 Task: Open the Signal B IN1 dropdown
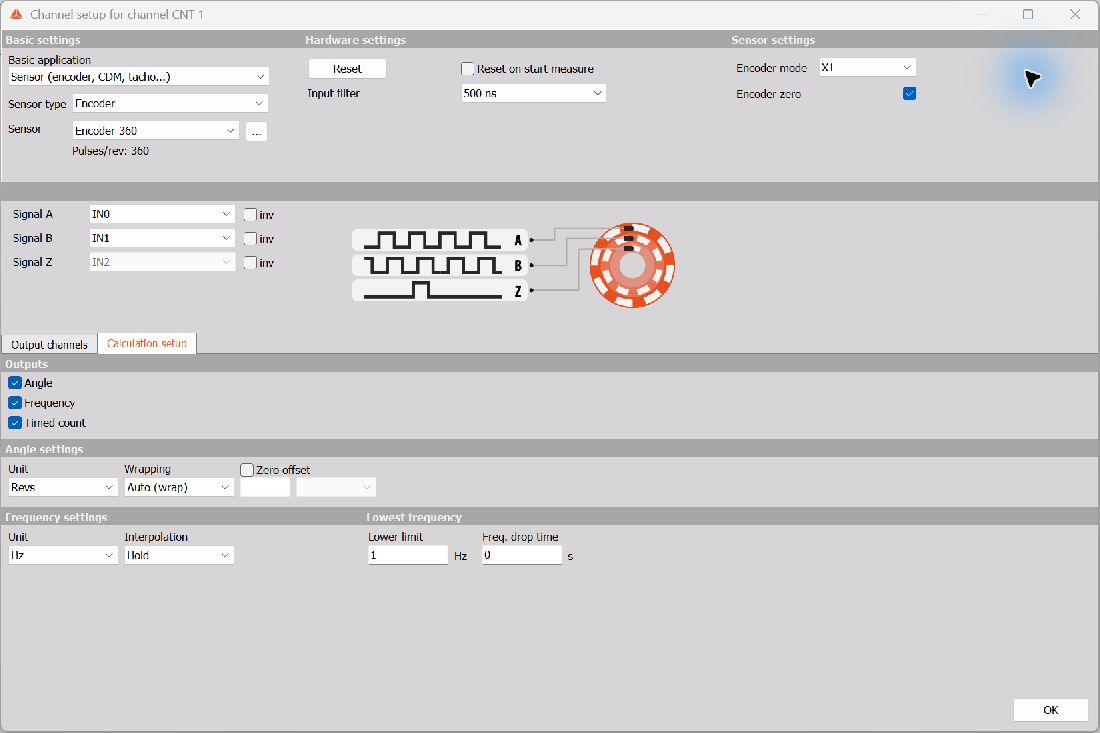click(162, 238)
